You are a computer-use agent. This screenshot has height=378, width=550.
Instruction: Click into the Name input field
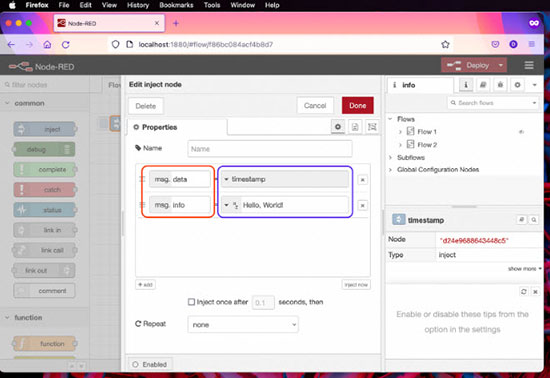point(269,149)
